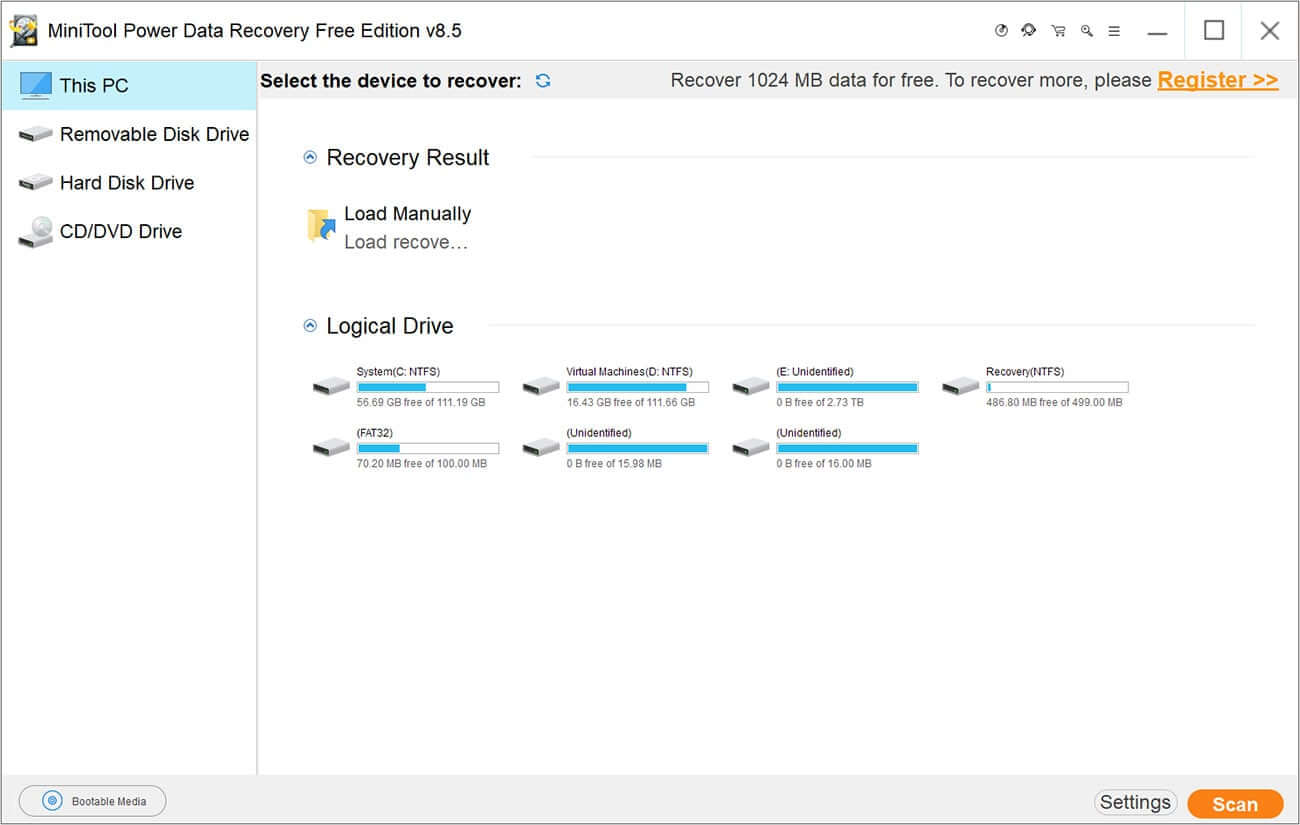Start scanning with the Scan button
Image resolution: width=1300 pixels, height=825 pixels.
pos(1235,804)
